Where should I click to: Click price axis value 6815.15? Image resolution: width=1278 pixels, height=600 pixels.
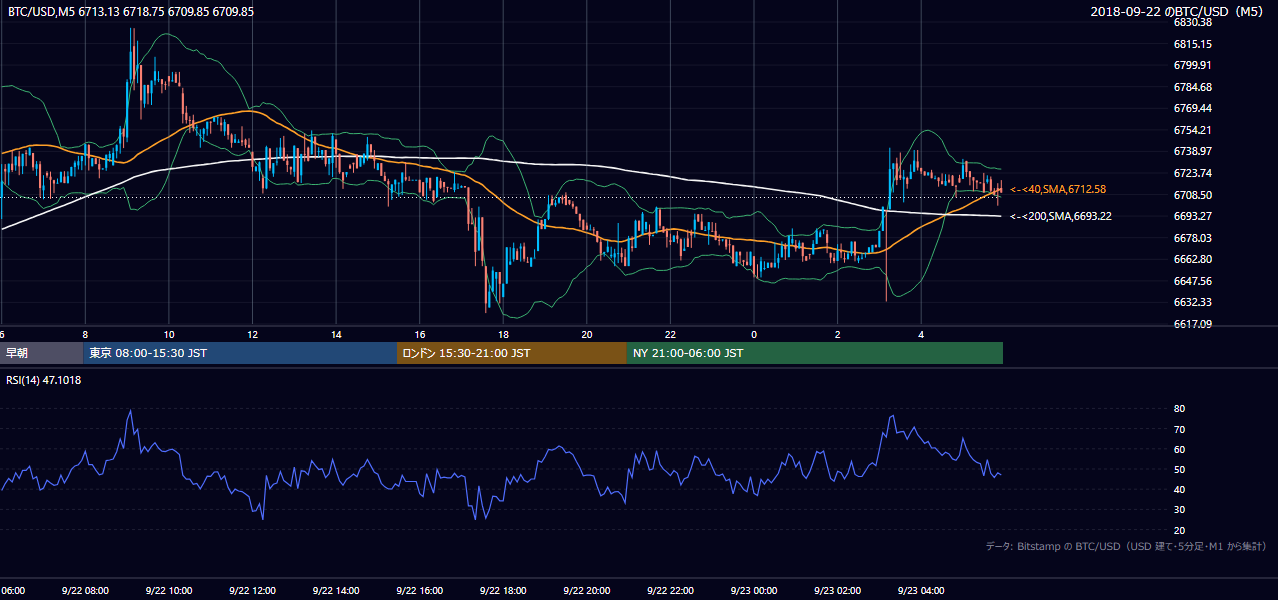(x=1193, y=44)
